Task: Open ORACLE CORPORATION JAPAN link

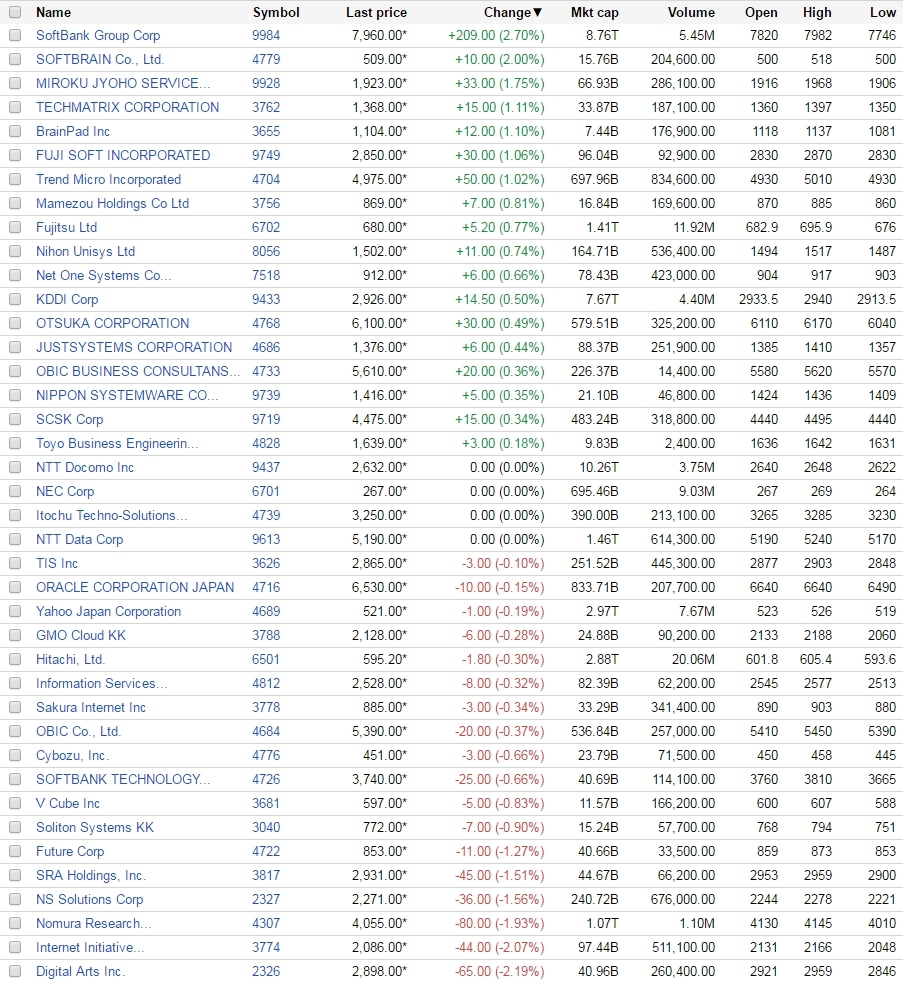Action: click(x=135, y=587)
